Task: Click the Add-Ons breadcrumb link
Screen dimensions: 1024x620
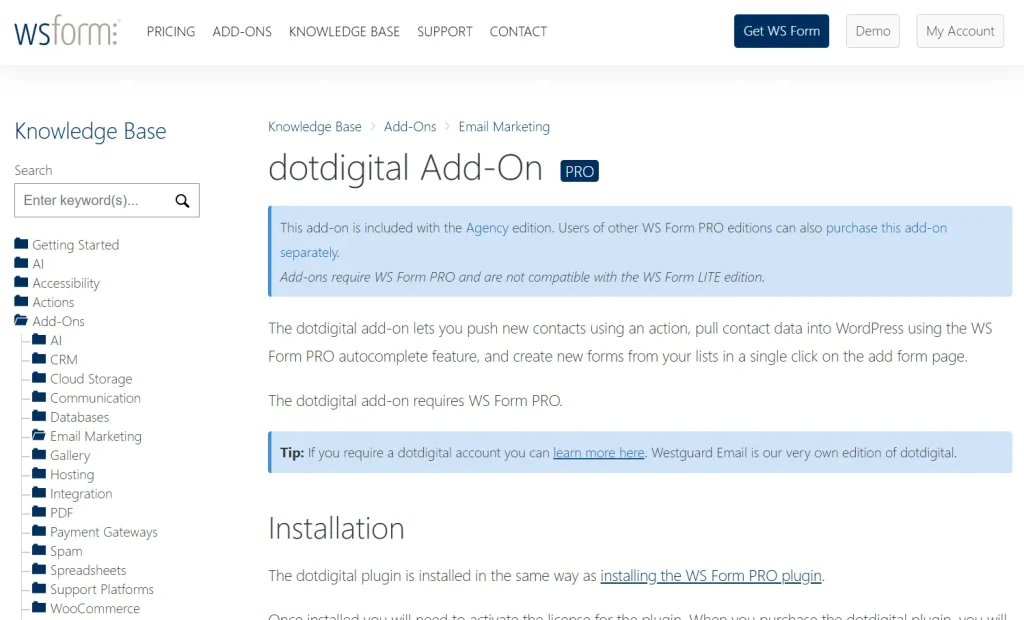Action: click(x=410, y=127)
